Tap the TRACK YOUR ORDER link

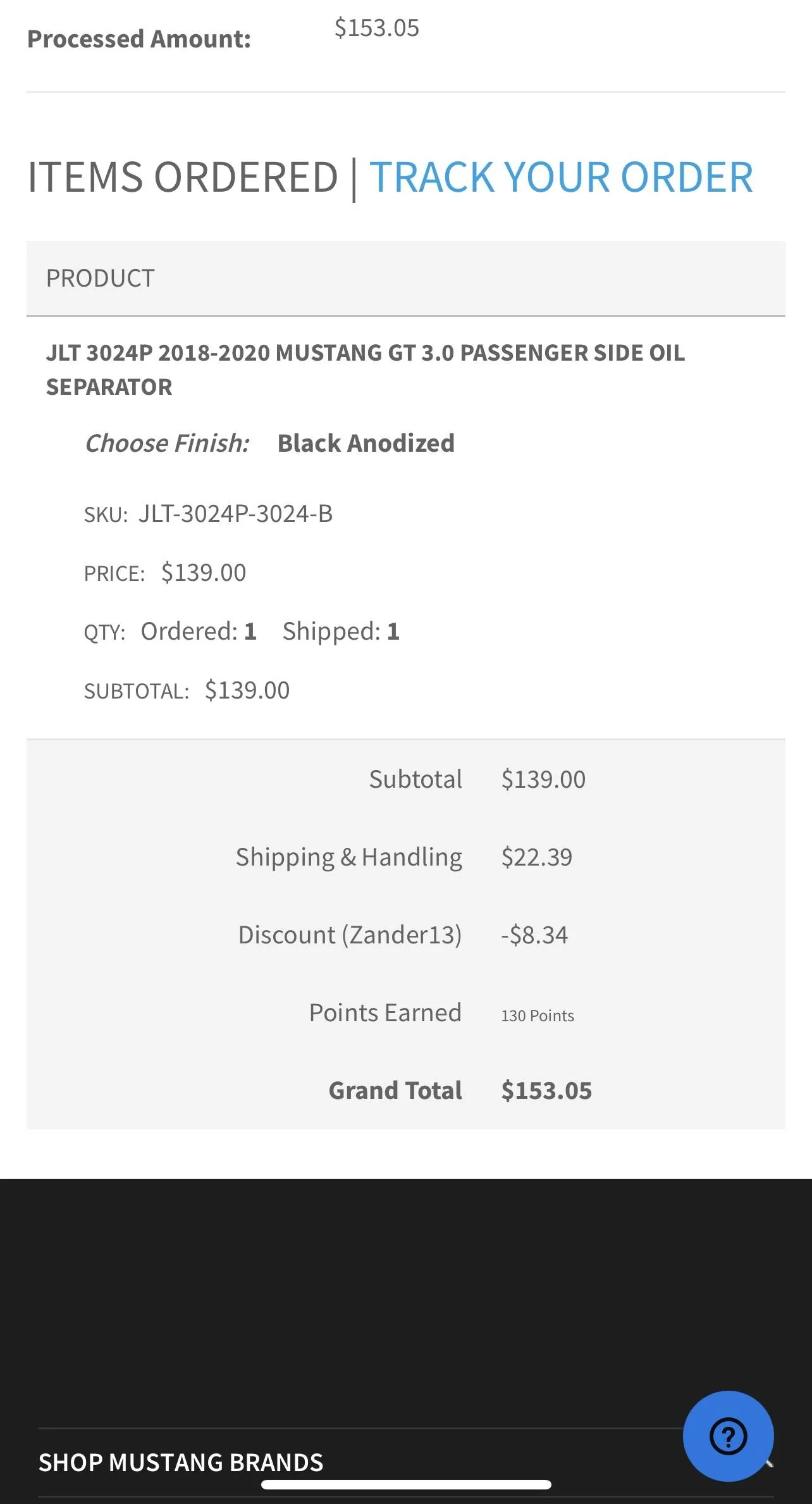pyautogui.click(x=561, y=177)
